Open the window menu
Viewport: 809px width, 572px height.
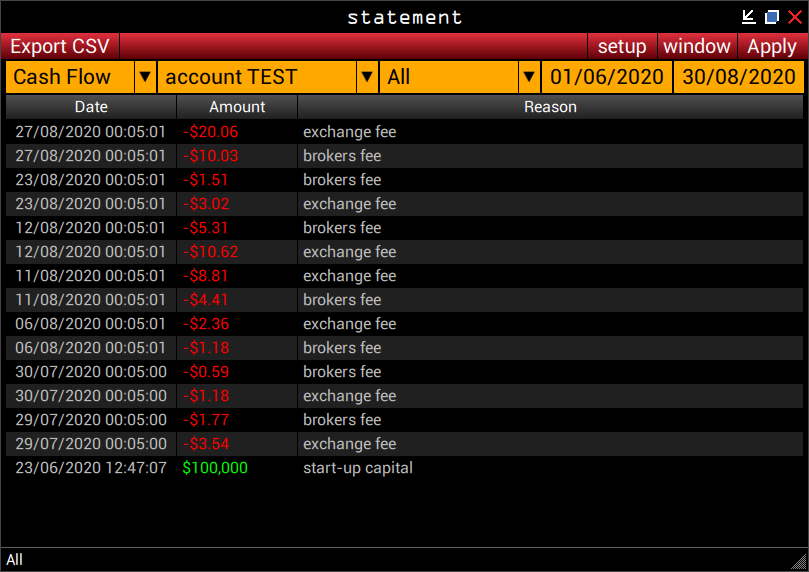click(696, 46)
